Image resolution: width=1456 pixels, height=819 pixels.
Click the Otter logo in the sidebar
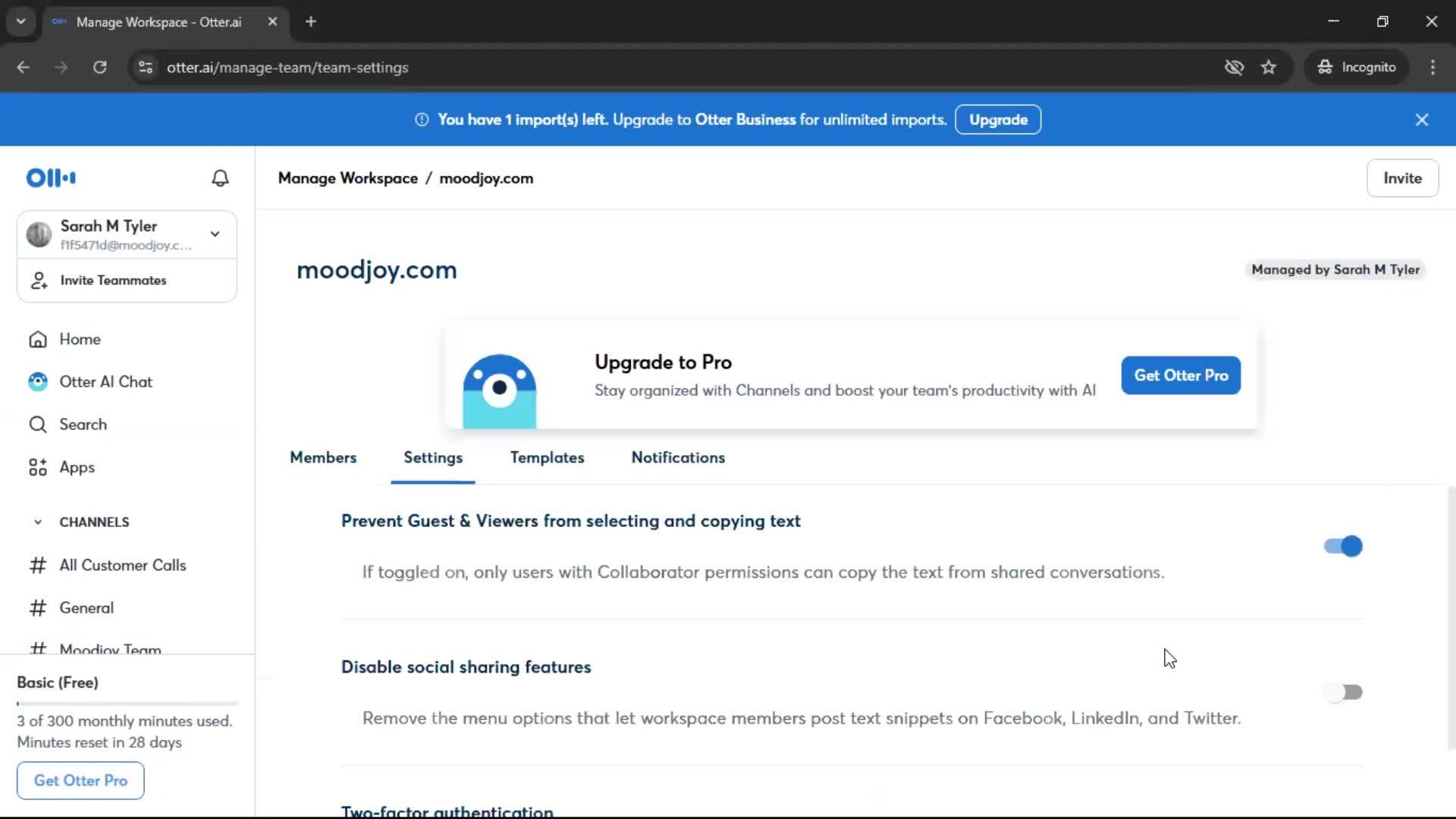coord(51,178)
